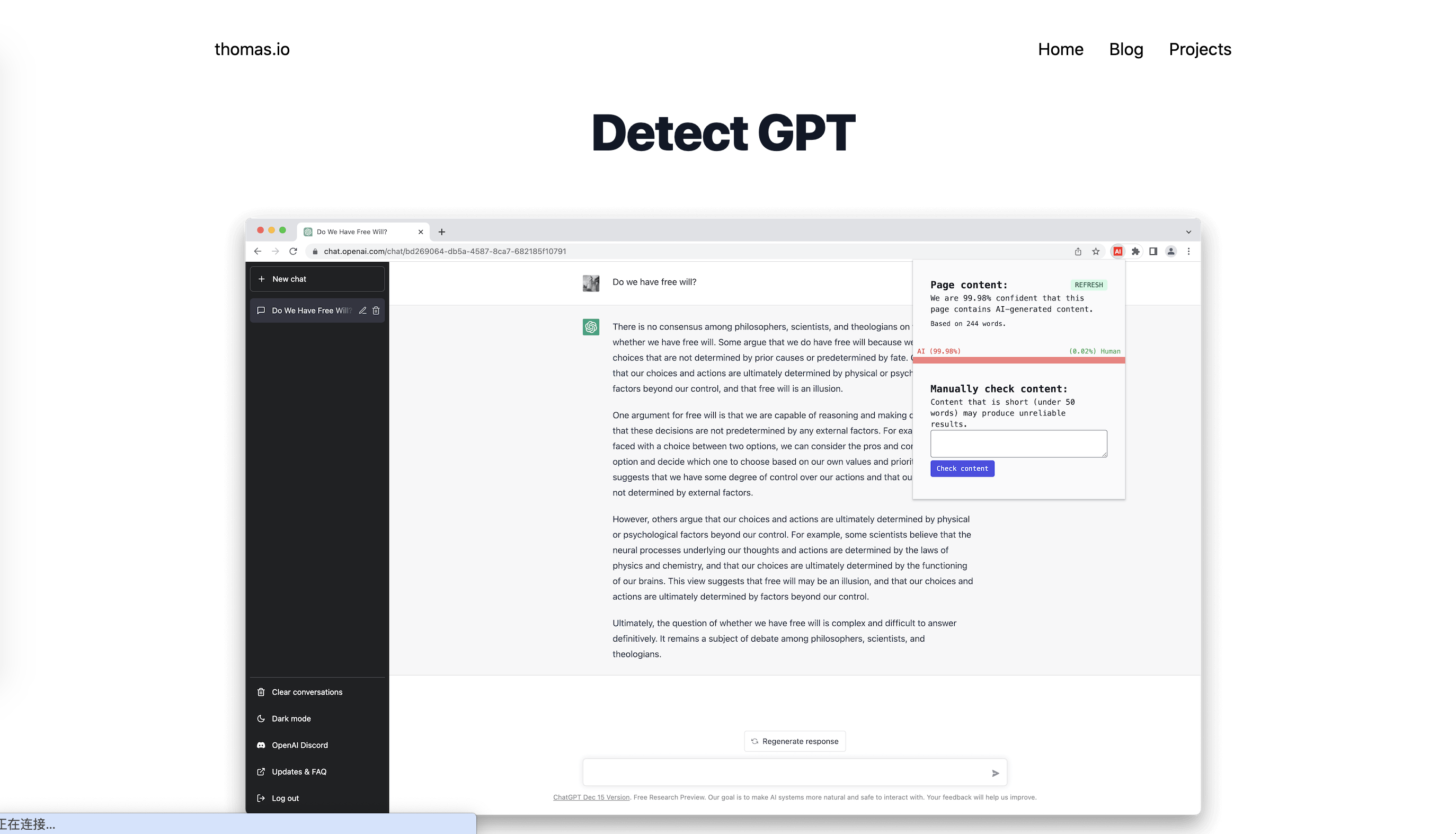Image resolution: width=1456 pixels, height=834 pixels.
Task: Open the OpenAI Discord sidebar link
Action: [x=317, y=744]
